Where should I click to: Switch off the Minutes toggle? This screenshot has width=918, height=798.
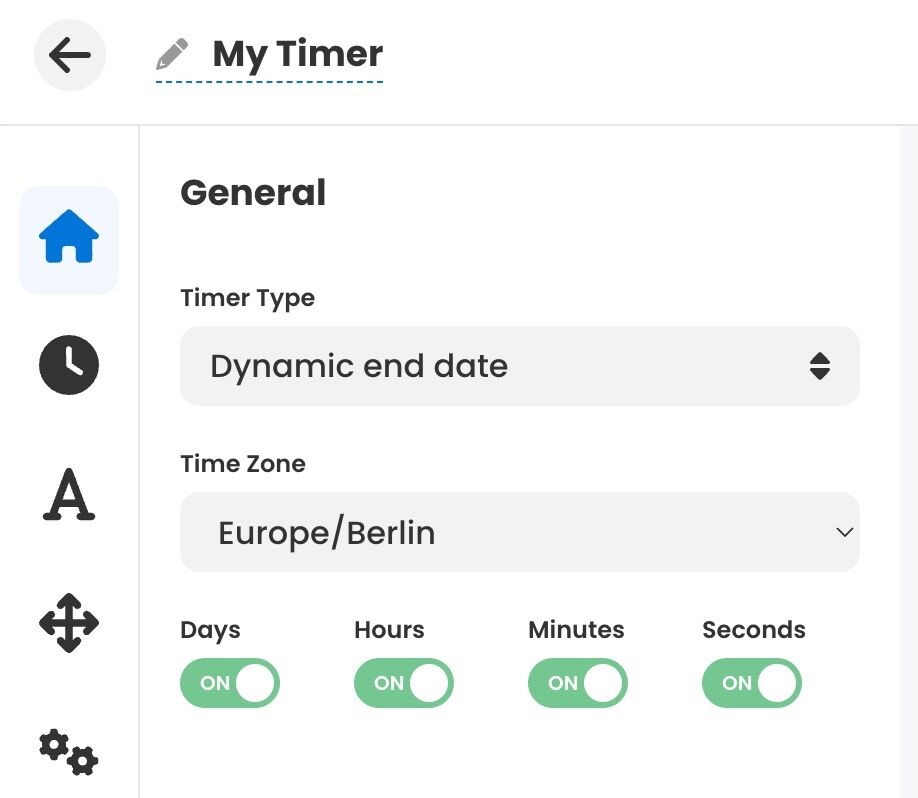tap(577, 682)
